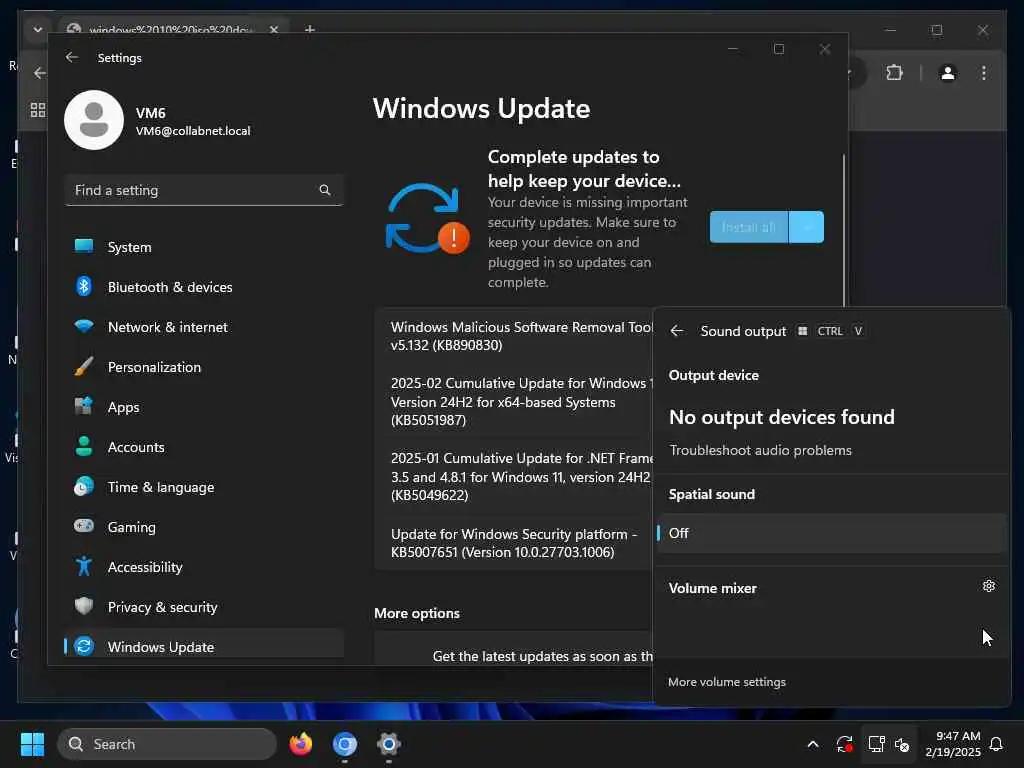The image size is (1024, 768).
Task: Show hidden tray icons chevron
Action: (x=813, y=744)
